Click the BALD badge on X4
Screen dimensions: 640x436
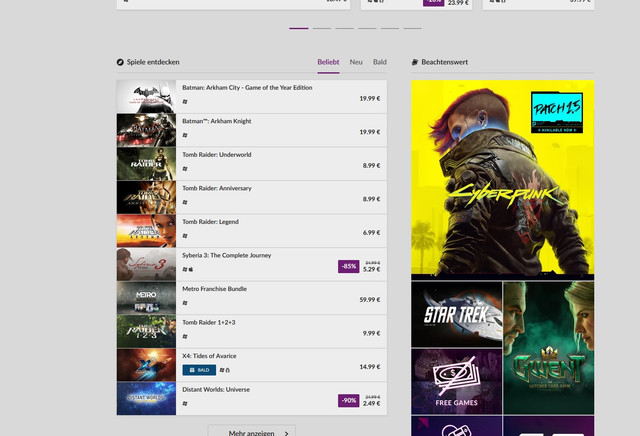pos(199,370)
